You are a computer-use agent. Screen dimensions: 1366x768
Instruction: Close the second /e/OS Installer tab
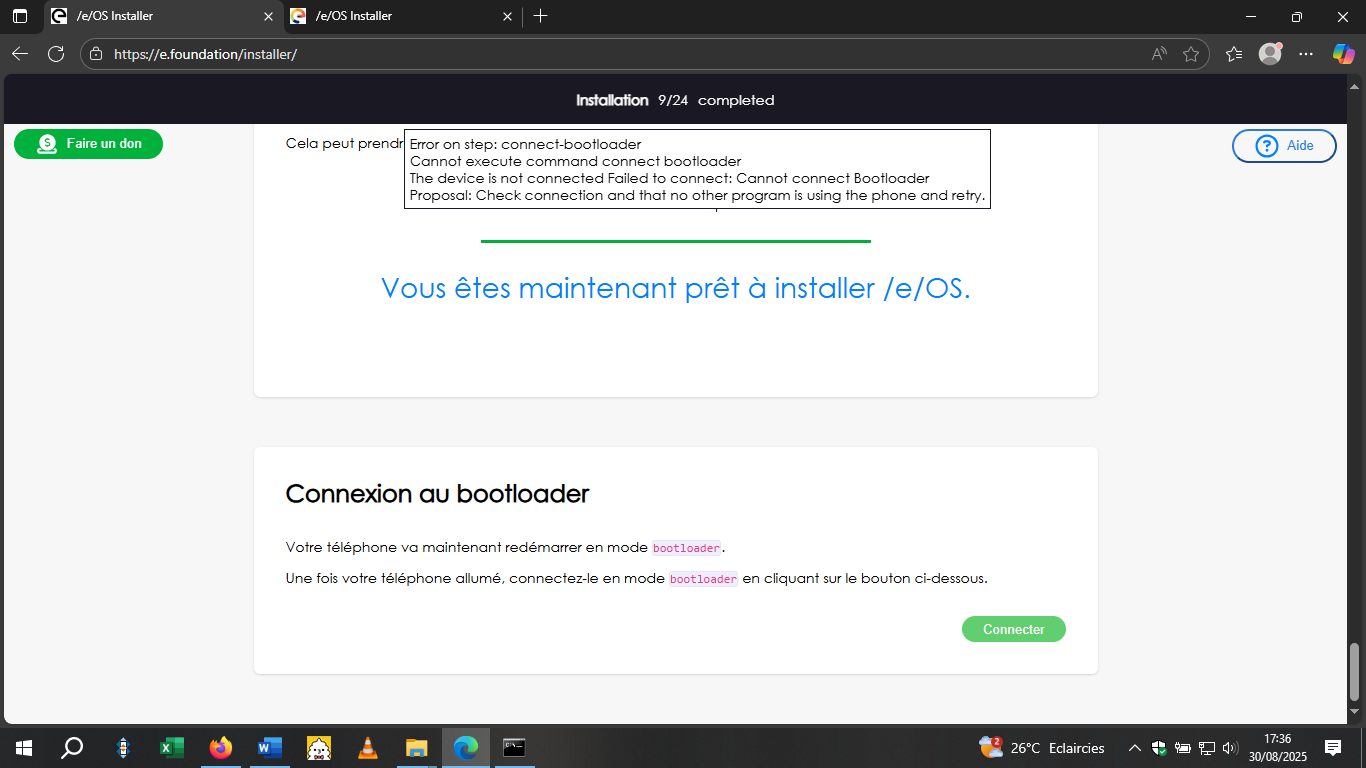(507, 16)
